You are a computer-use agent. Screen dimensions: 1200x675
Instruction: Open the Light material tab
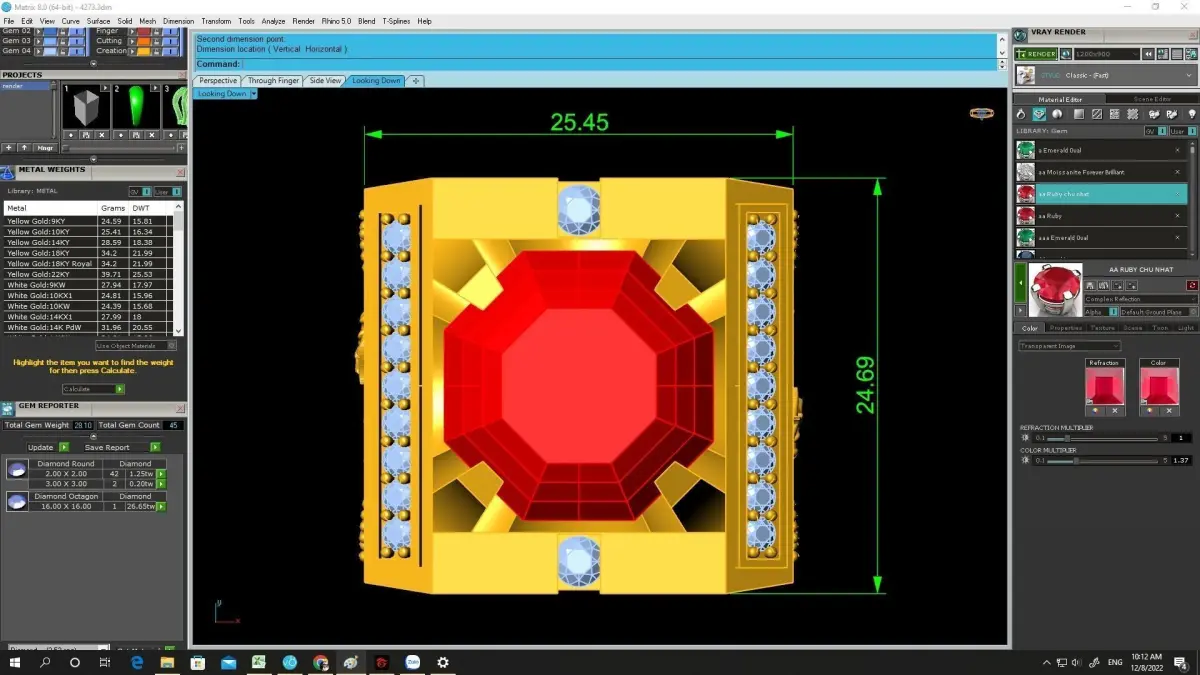(1185, 328)
